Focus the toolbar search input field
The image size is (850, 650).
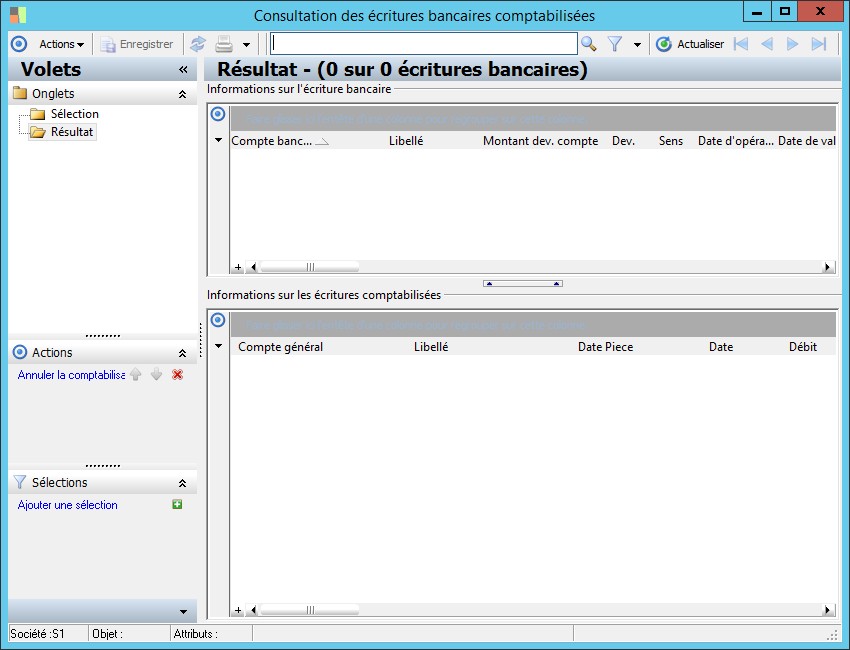click(424, 44)
